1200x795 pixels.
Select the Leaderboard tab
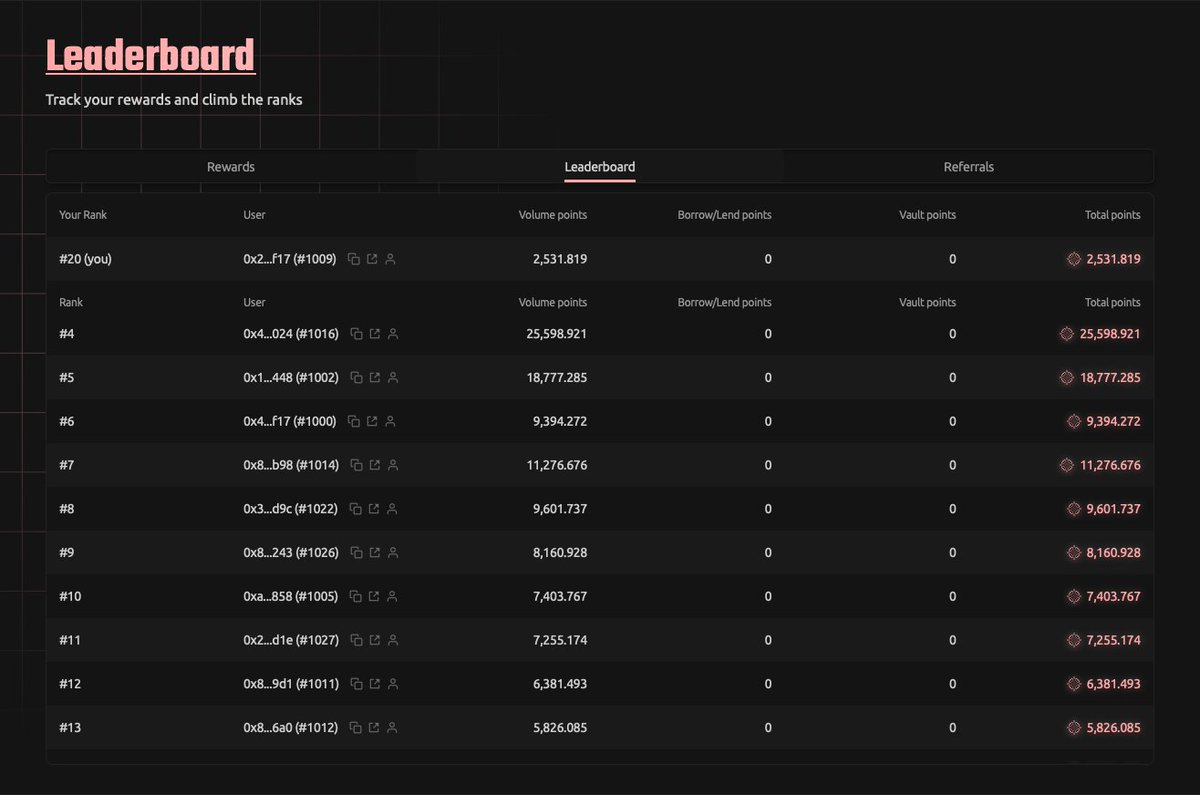click(600, 167)
